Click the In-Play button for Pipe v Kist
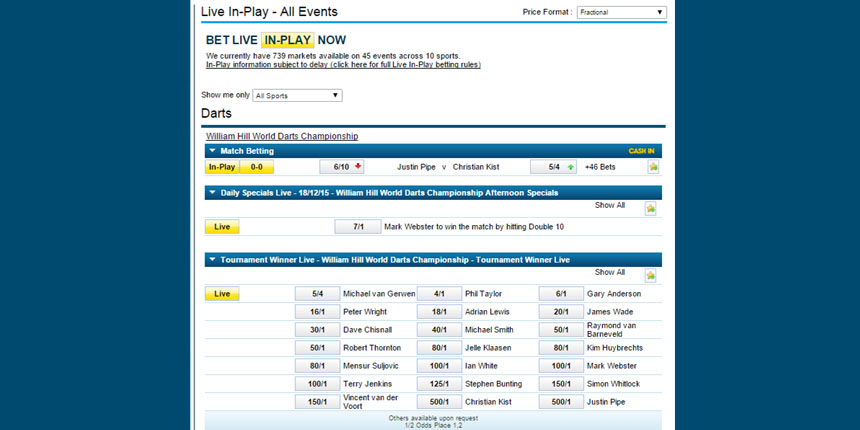 pos(222,167)
